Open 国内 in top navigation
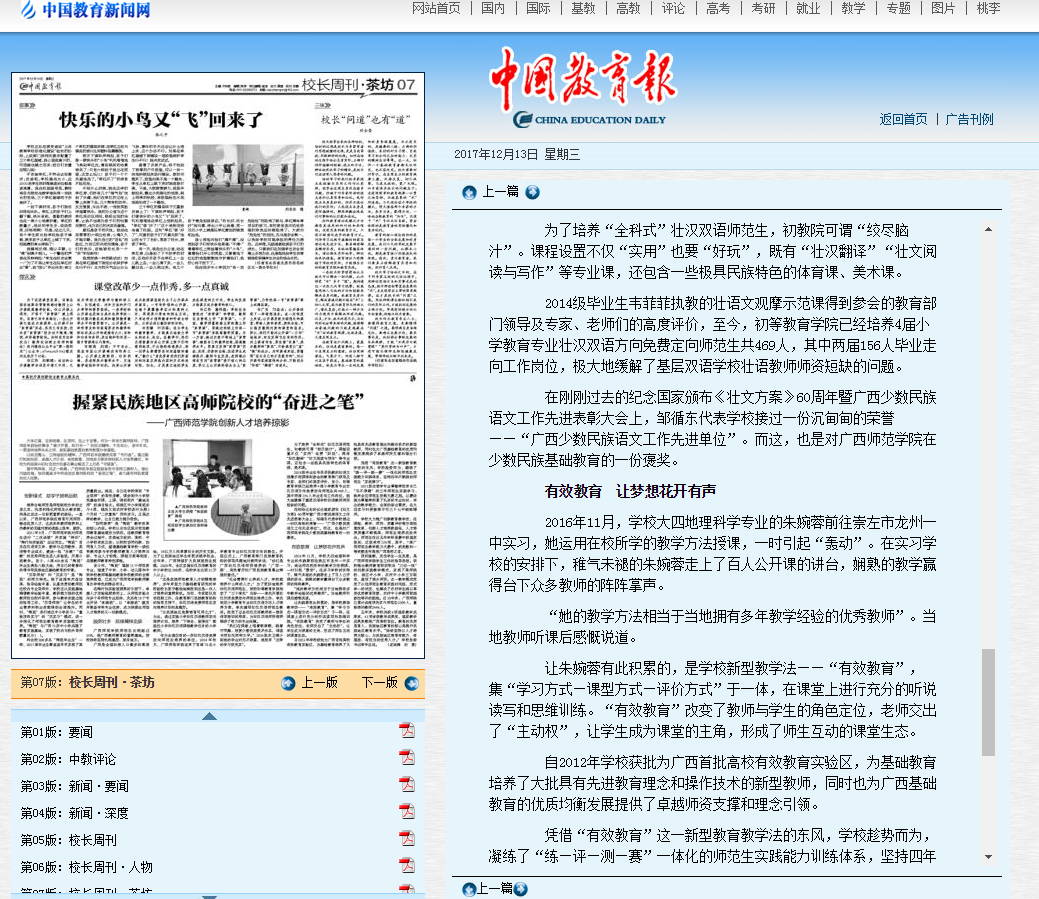Image resolution: width=1039 pixels, height=899 pixels. click(493, 9)
